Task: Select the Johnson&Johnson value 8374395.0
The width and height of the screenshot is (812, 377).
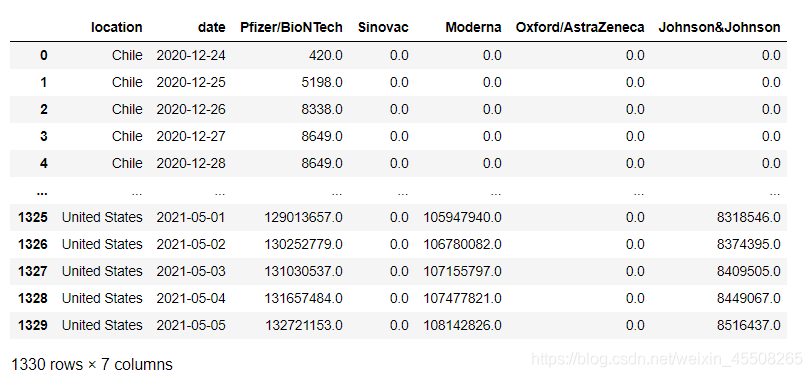Action: [x=749, y=244]
